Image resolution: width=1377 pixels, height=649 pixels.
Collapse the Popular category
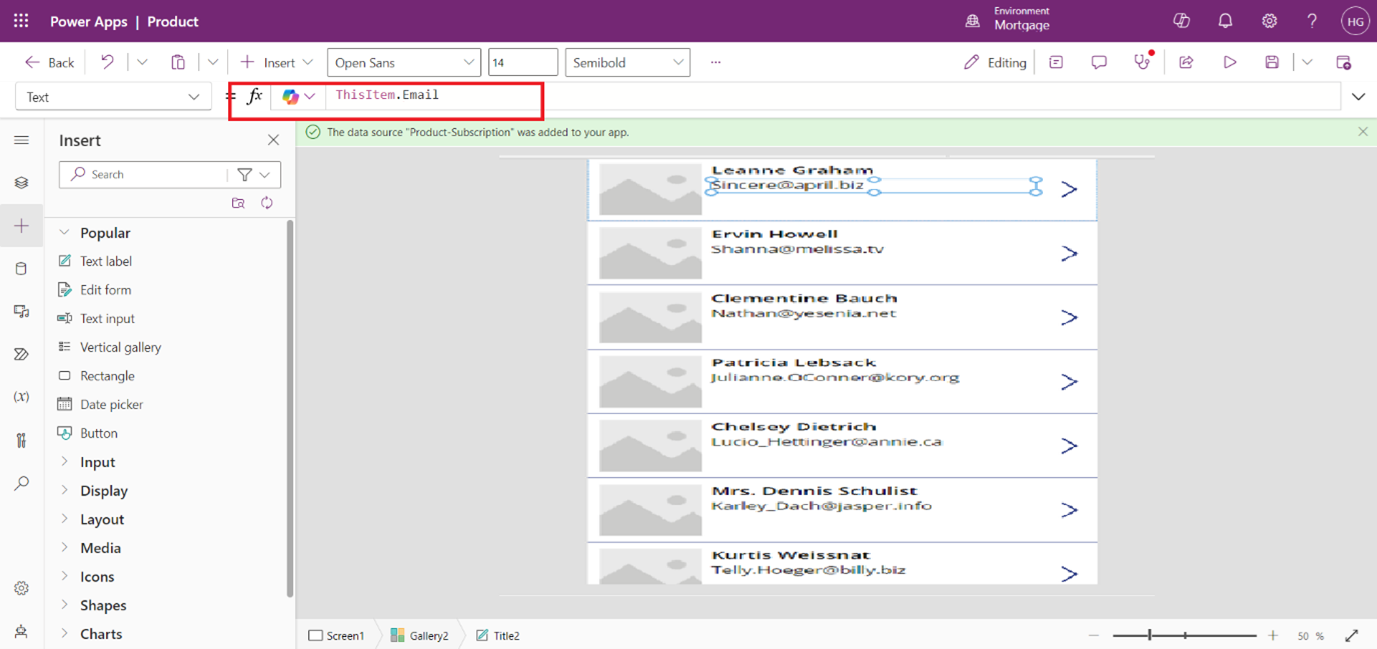104,233
